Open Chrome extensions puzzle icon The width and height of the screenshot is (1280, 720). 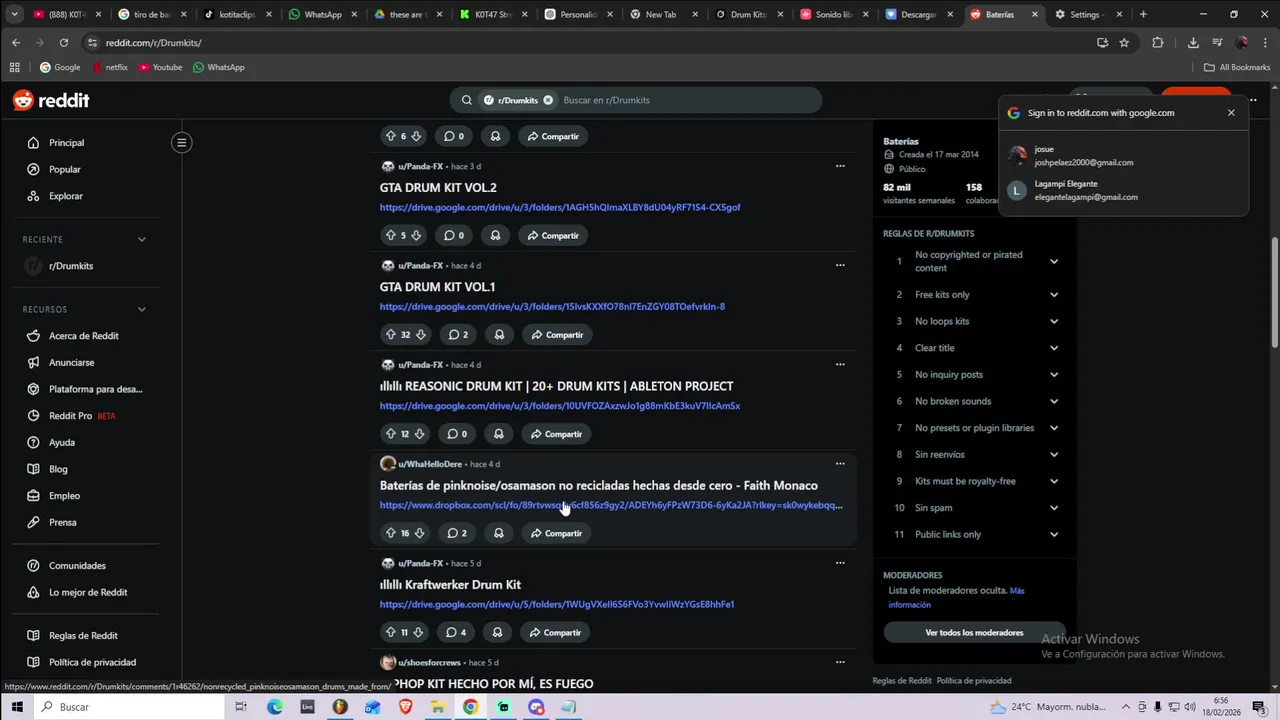[1158, 43]
